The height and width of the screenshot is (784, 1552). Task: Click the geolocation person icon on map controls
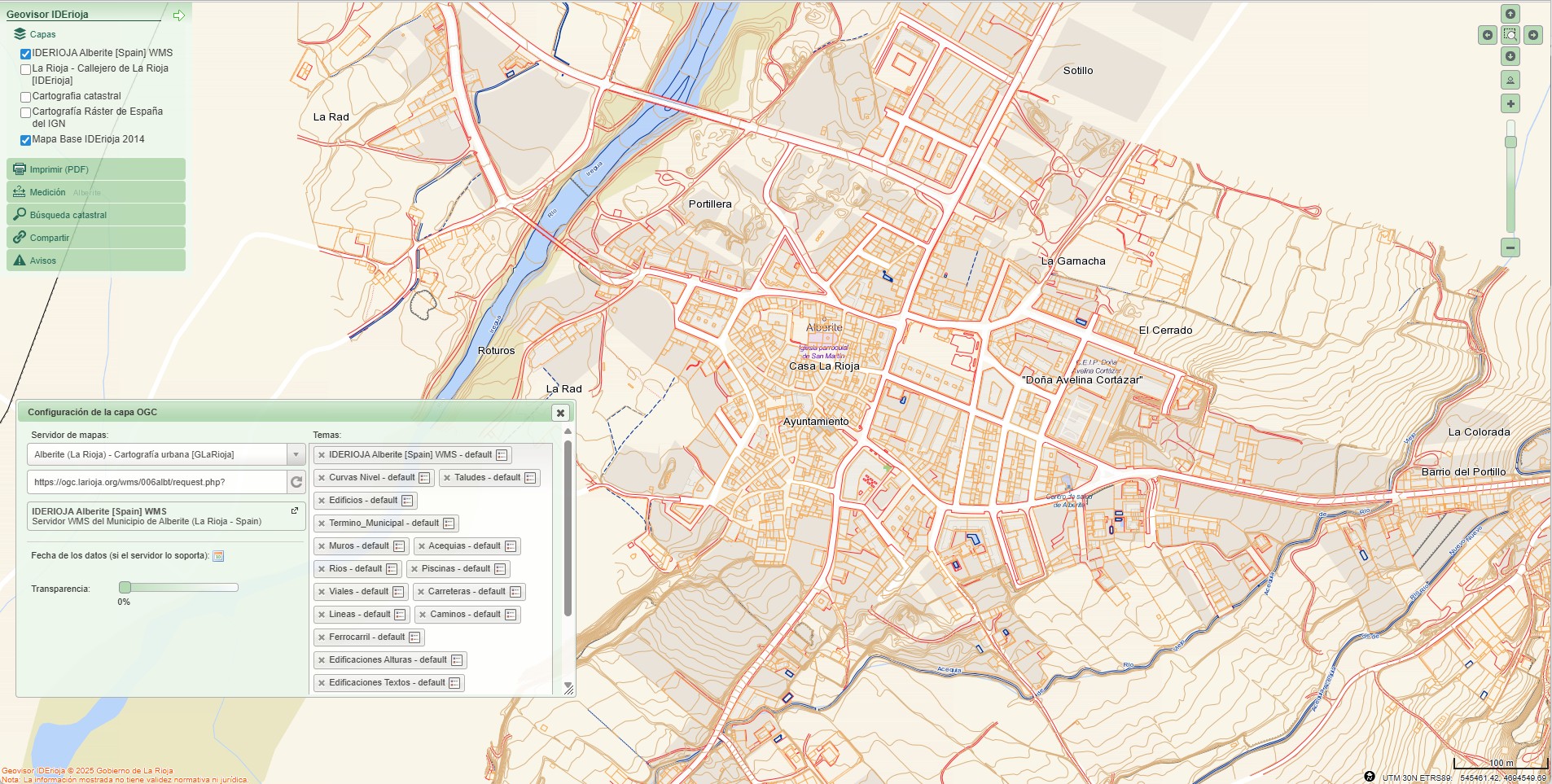tap(1510, 80)
